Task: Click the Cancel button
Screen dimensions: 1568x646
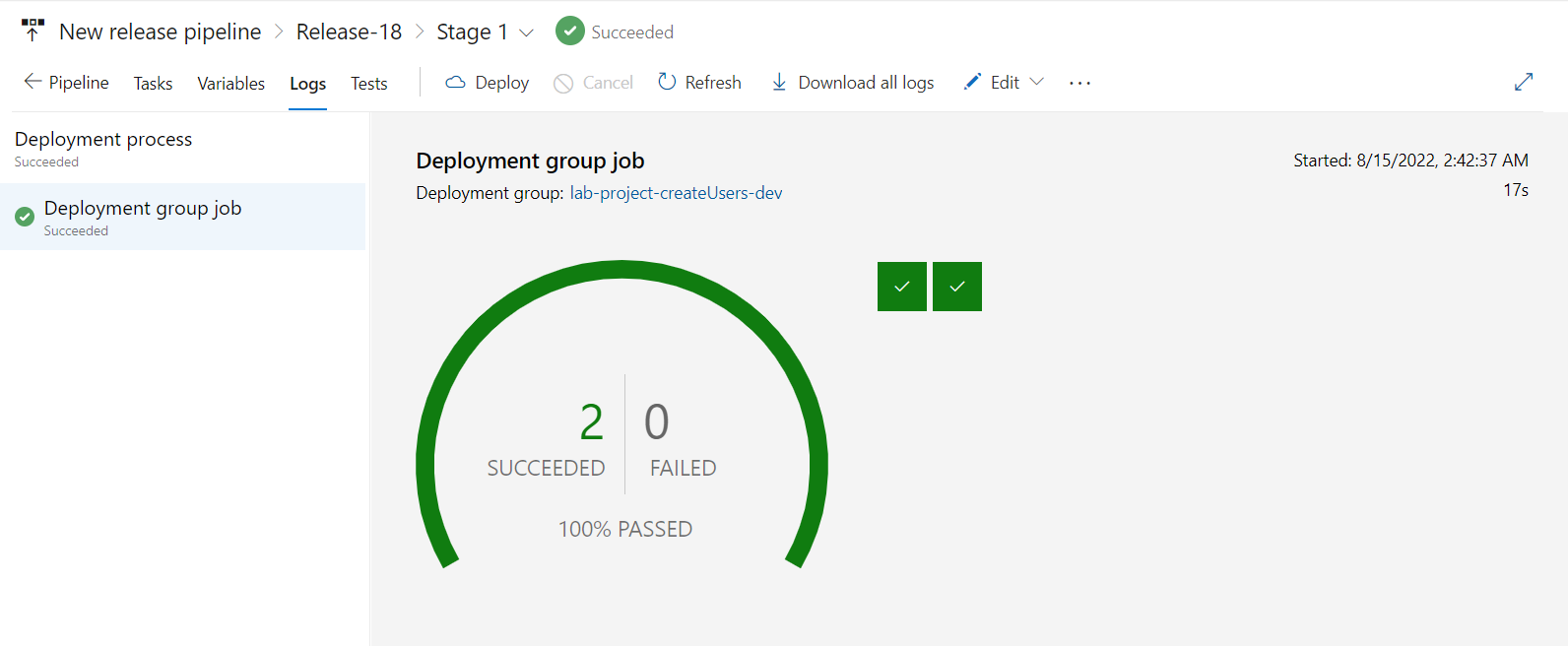Action: pos(594,83)
